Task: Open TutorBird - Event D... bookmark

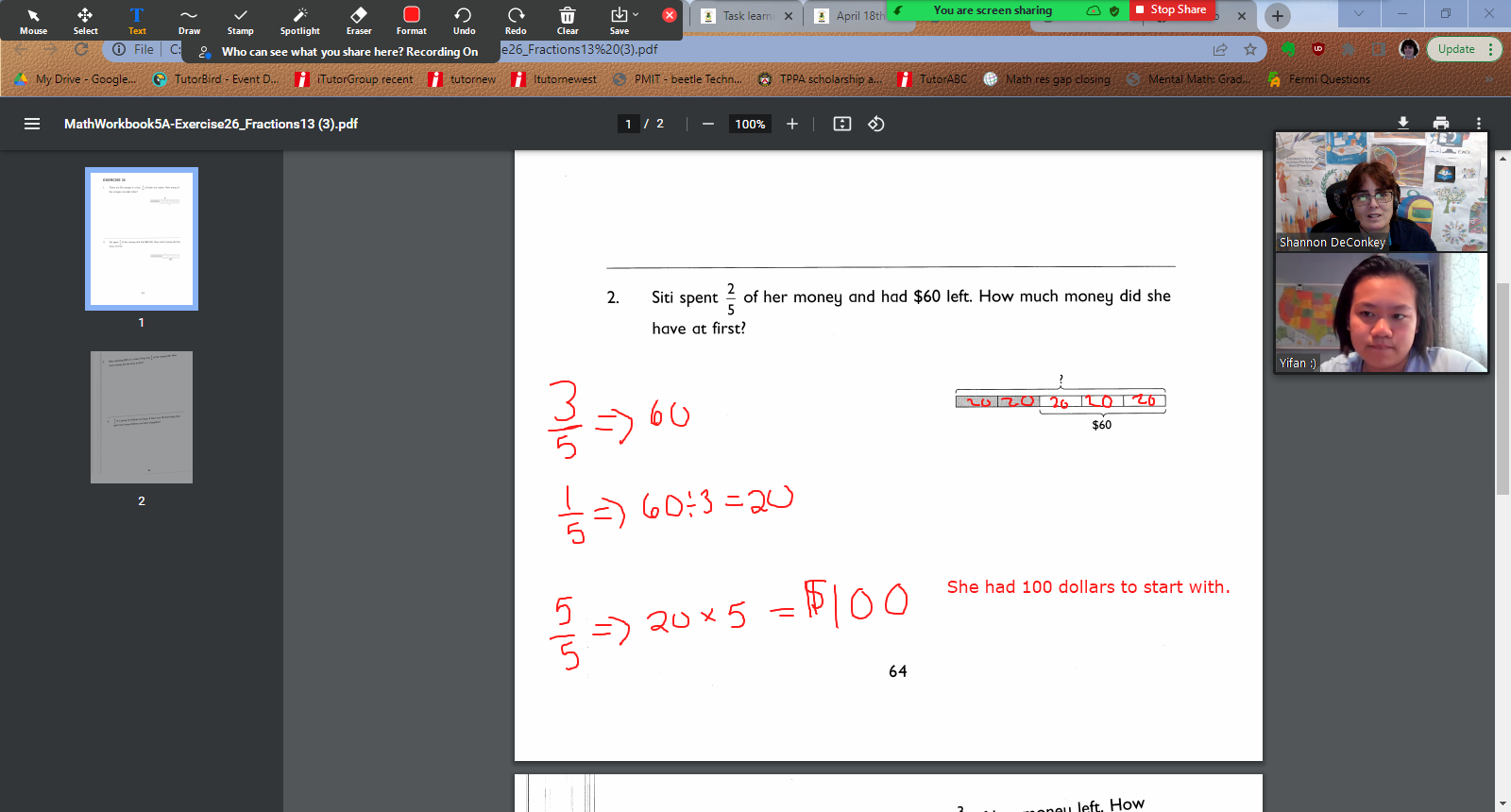Action: [x=216, y=79]
